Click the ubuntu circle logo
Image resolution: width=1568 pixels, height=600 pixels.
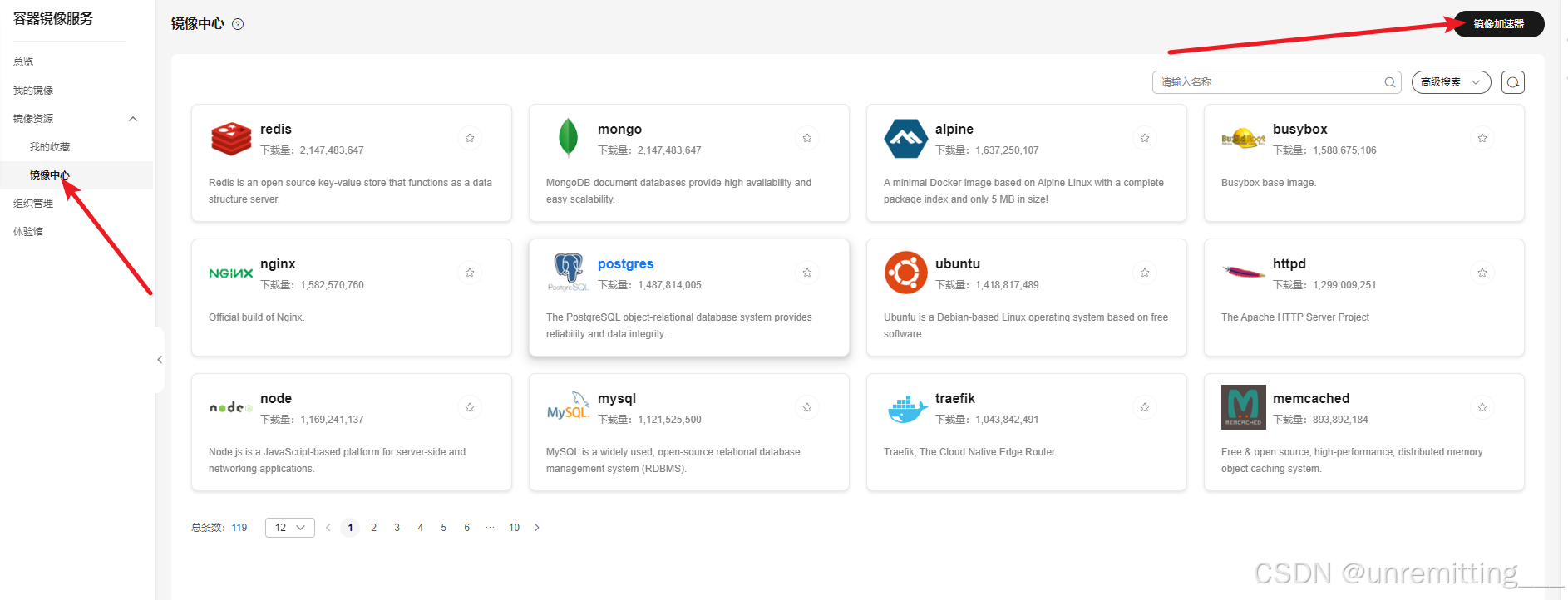[905, 273]
